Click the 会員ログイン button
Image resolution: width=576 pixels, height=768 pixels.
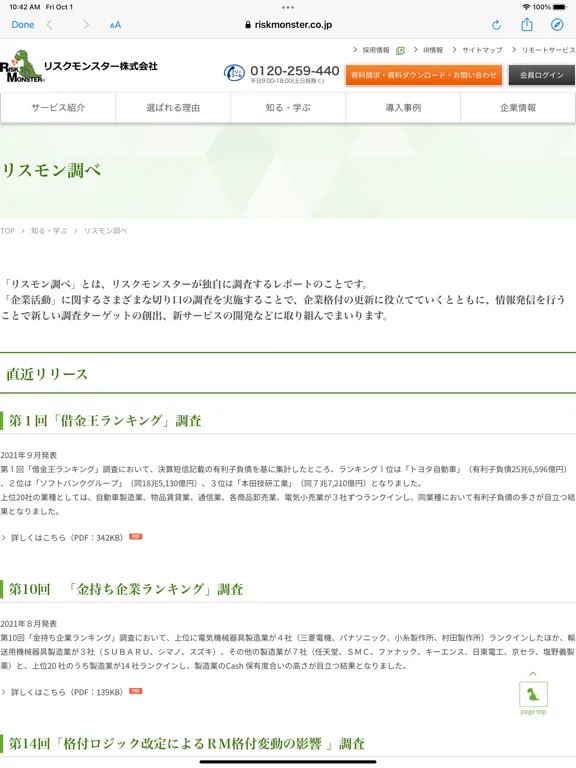542,75
